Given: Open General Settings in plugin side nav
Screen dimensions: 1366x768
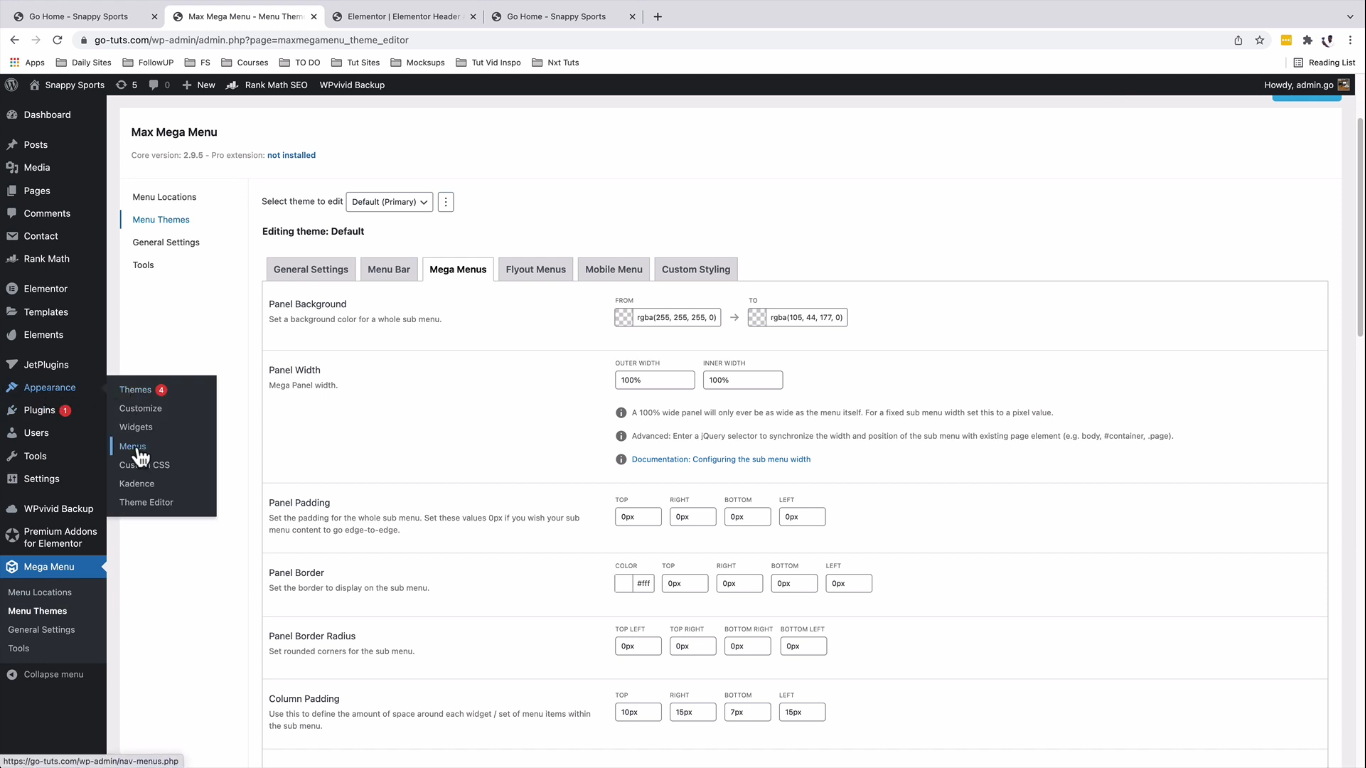Looking at the screenshot, I should [x=166, y=243].
